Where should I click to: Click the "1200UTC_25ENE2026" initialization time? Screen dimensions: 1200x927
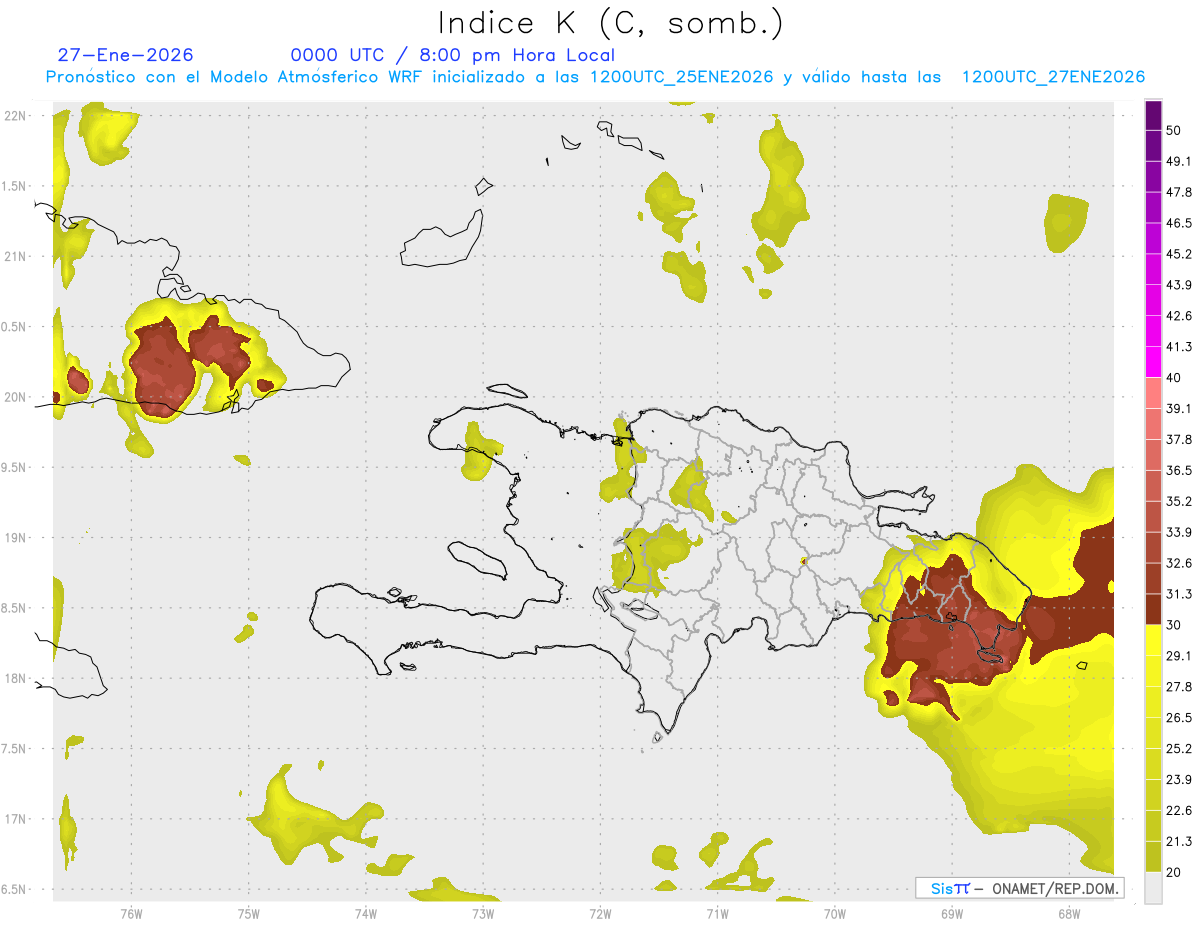(681, 77)
